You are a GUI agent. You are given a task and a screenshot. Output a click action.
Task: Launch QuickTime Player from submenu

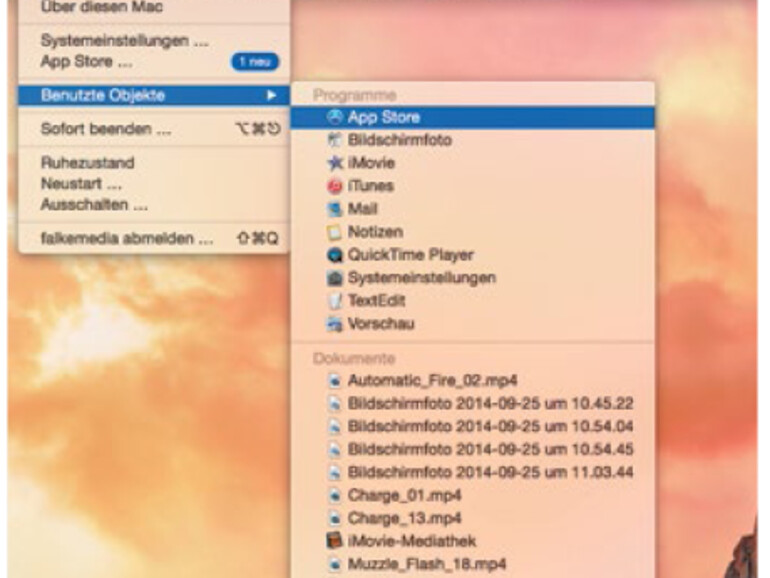click(x=472, y=255)
